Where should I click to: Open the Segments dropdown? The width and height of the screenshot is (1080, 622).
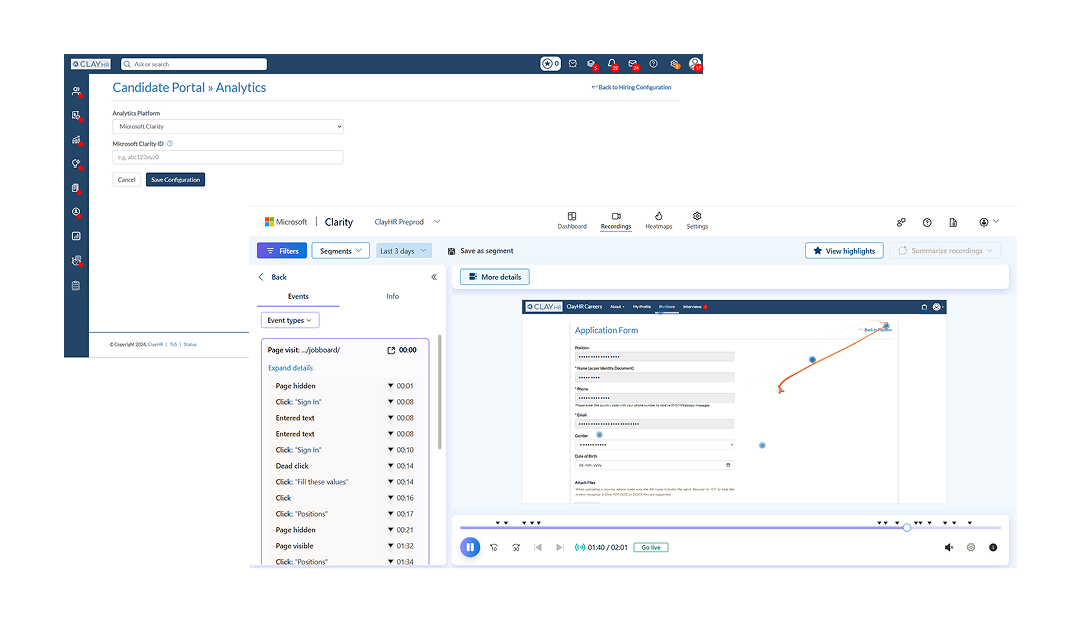[340, 251]
